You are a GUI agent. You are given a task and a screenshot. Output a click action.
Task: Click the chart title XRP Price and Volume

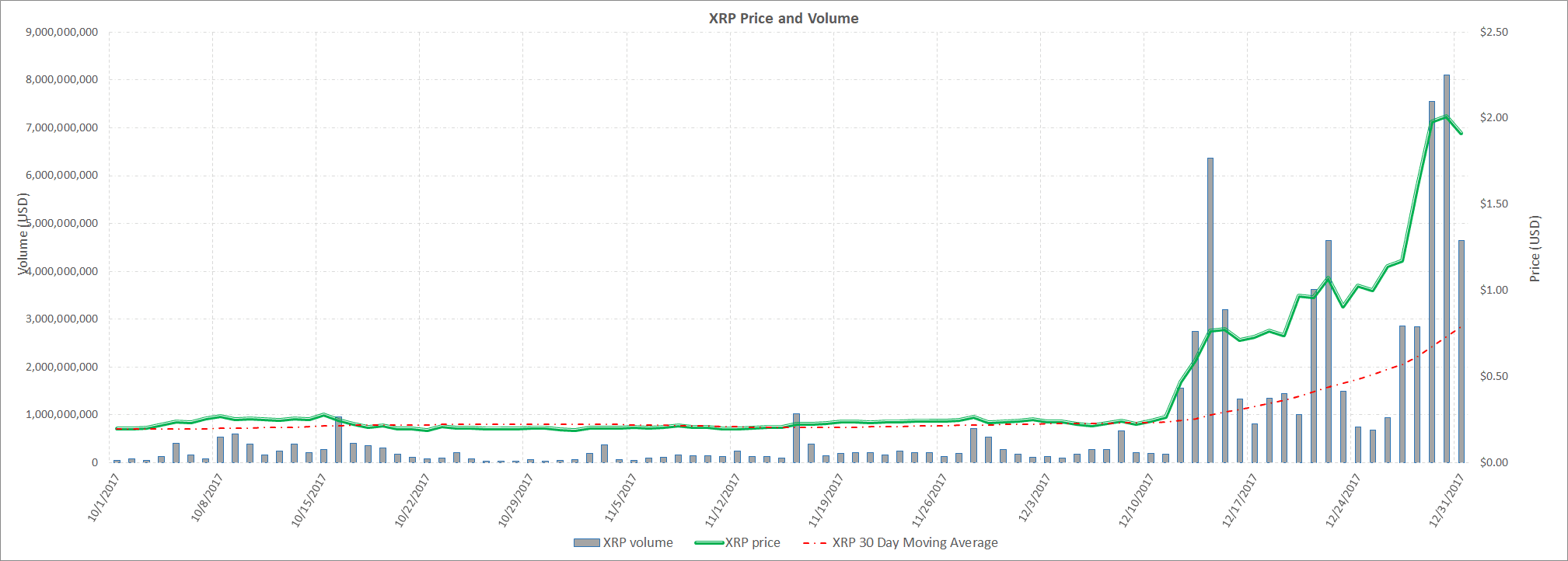tap(783, 19)
